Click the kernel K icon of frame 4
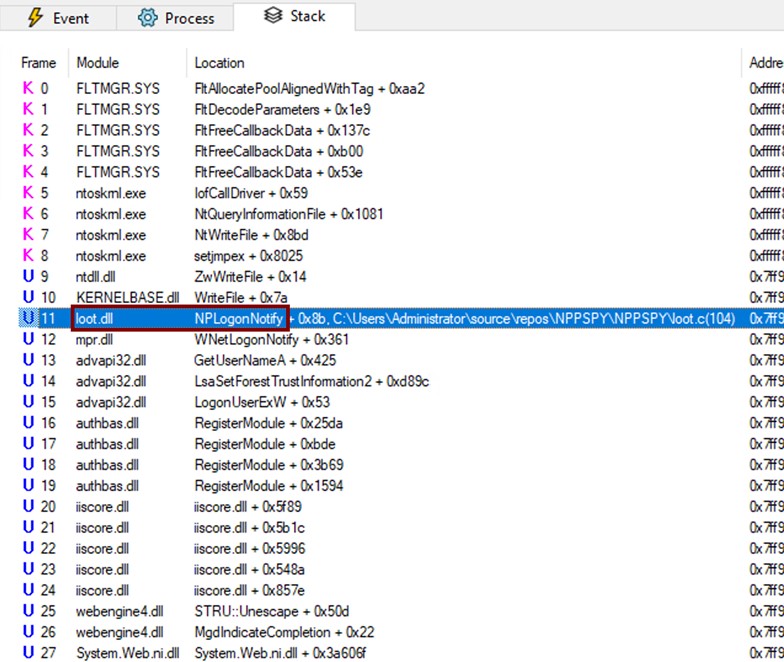The image size is (784, 662). (28, 172)
